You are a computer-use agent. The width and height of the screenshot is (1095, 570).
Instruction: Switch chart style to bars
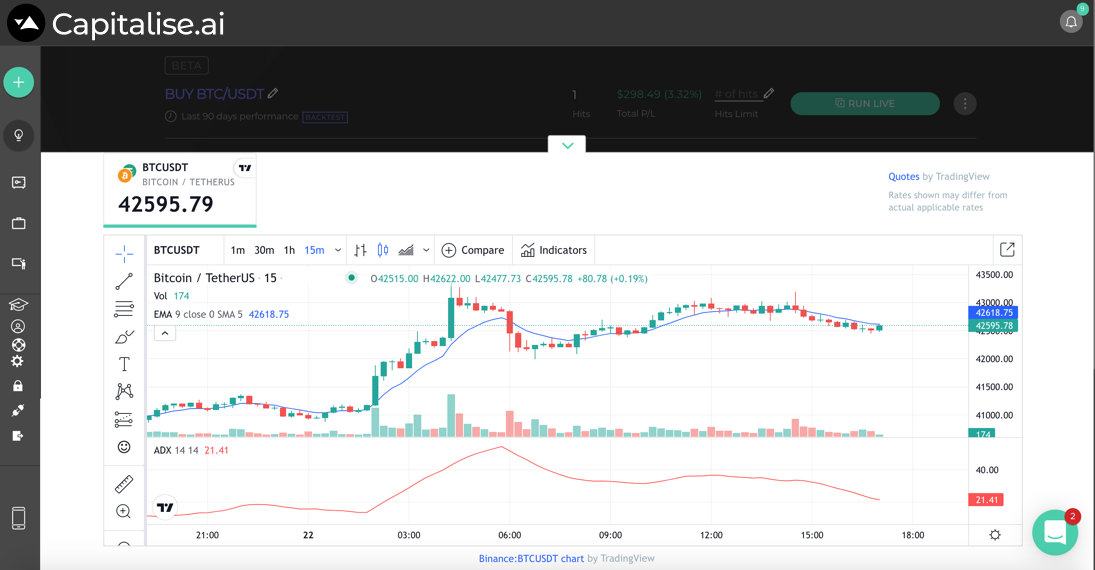click(x=360, y=250)
